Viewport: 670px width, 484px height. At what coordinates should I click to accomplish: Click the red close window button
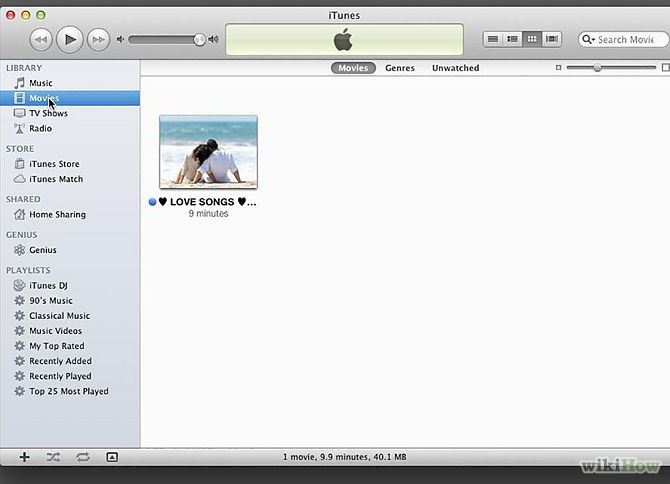point(11,15)
